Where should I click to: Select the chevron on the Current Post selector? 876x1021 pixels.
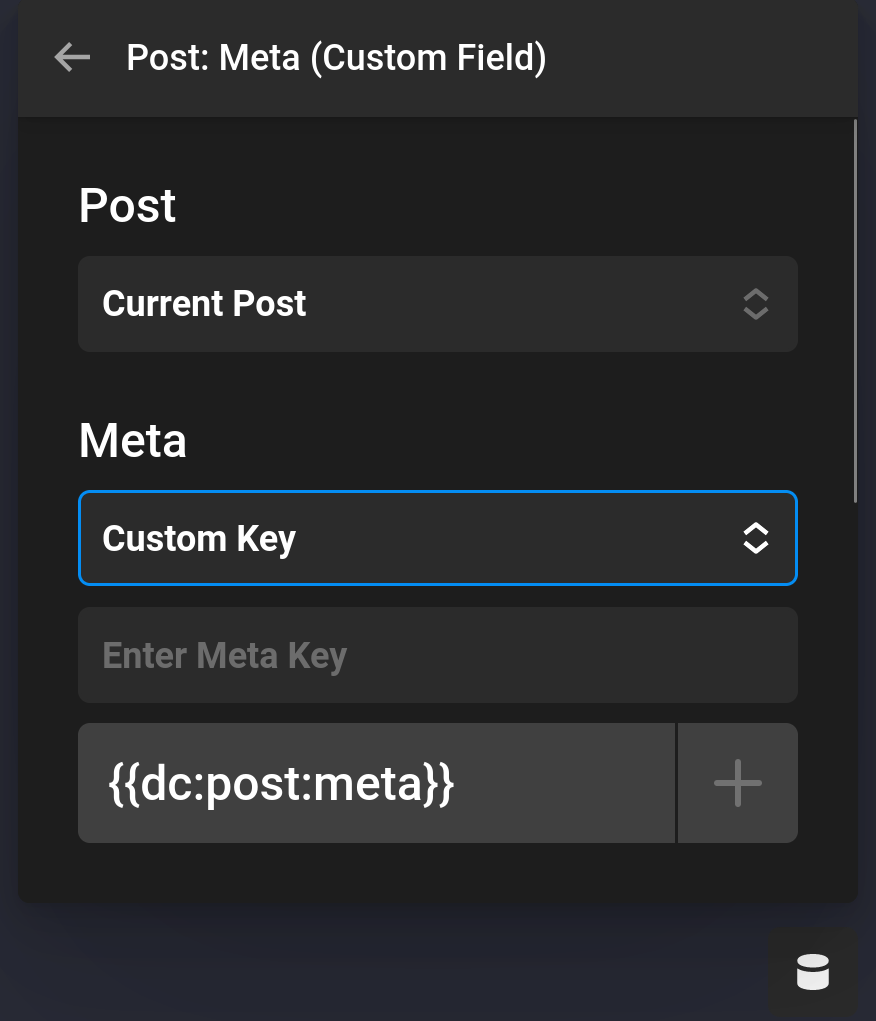point(755,304)
